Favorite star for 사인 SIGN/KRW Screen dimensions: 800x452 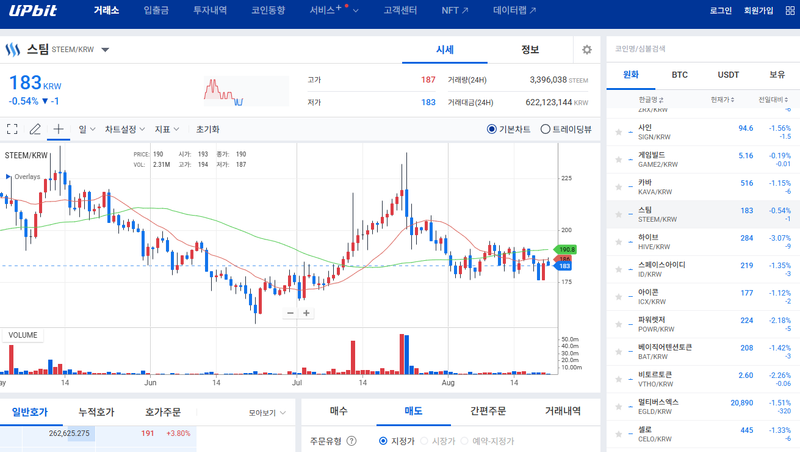click(618, 132)
